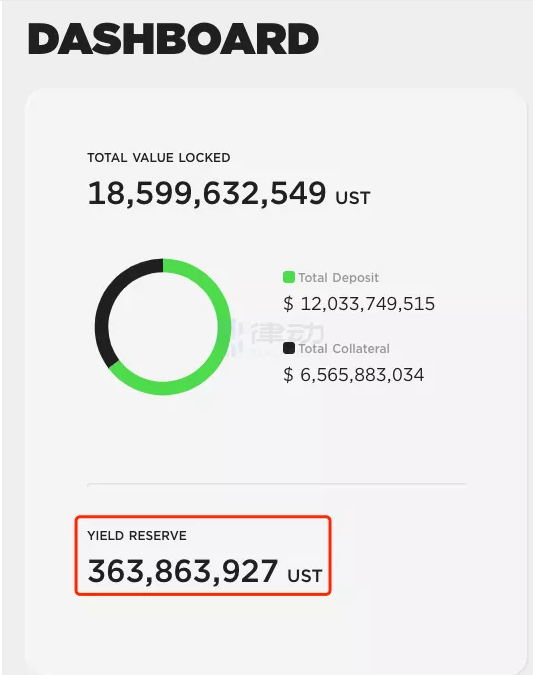Click the black Total Collateral legend swatch
This screenshot has height=675, width=533.
pyautogui.click(x=289, y=348)
